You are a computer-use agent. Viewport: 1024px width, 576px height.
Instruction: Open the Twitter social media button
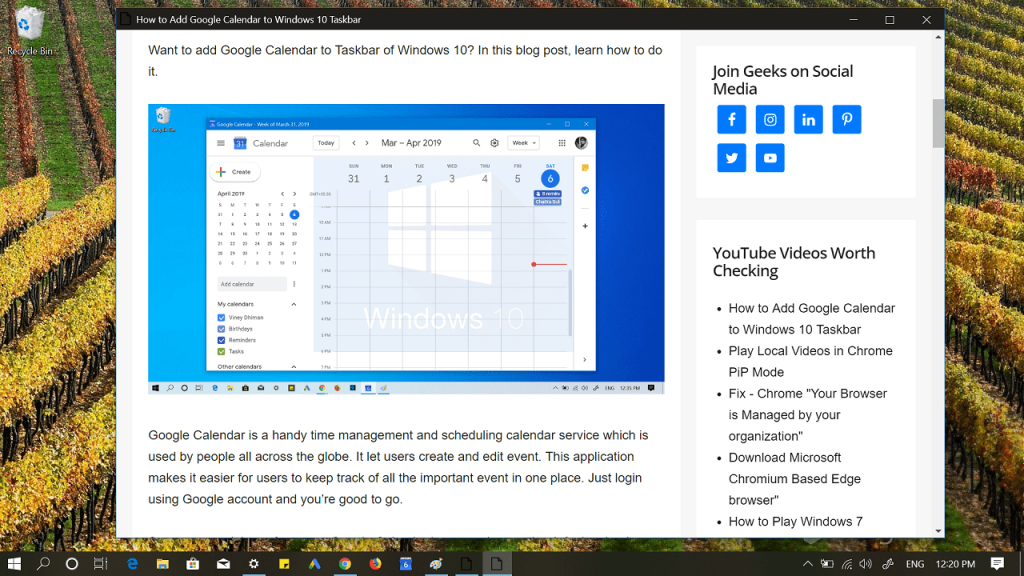(x=731, y=158)
